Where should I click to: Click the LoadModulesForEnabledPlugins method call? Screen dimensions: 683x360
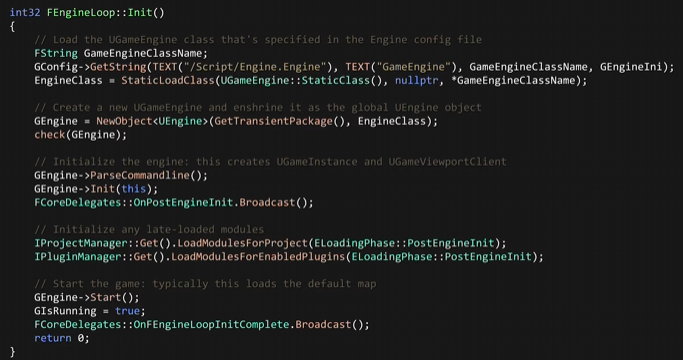pos(258,256)
